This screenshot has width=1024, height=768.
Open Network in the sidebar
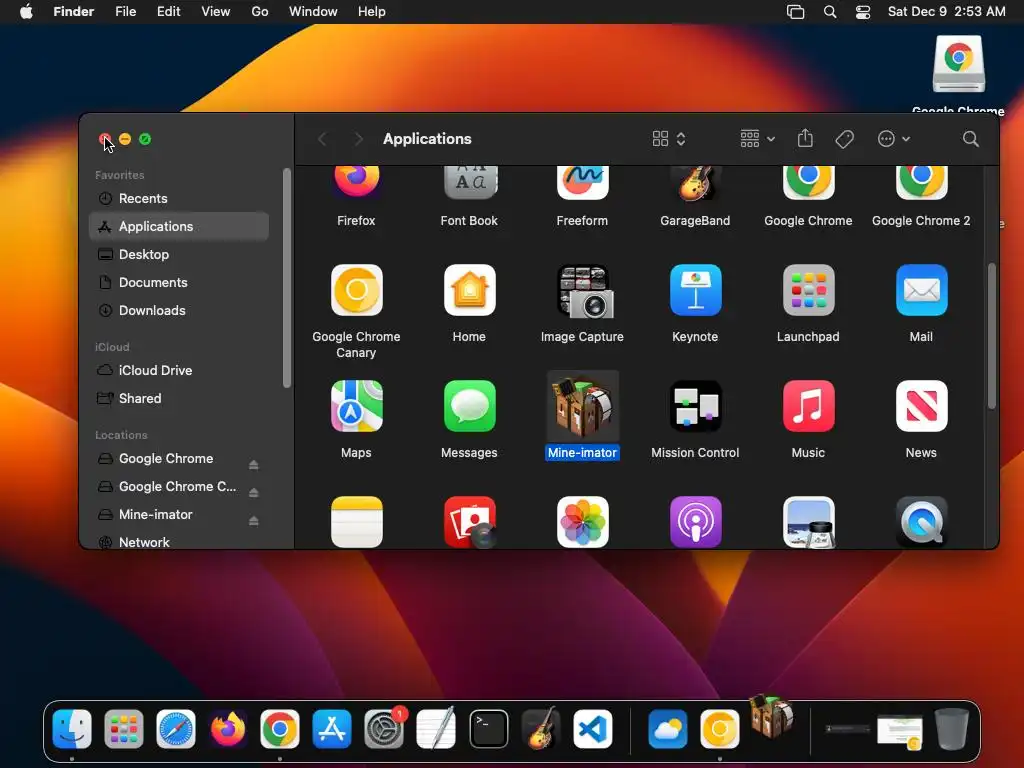pyautogui.click(x=179, y=542)
